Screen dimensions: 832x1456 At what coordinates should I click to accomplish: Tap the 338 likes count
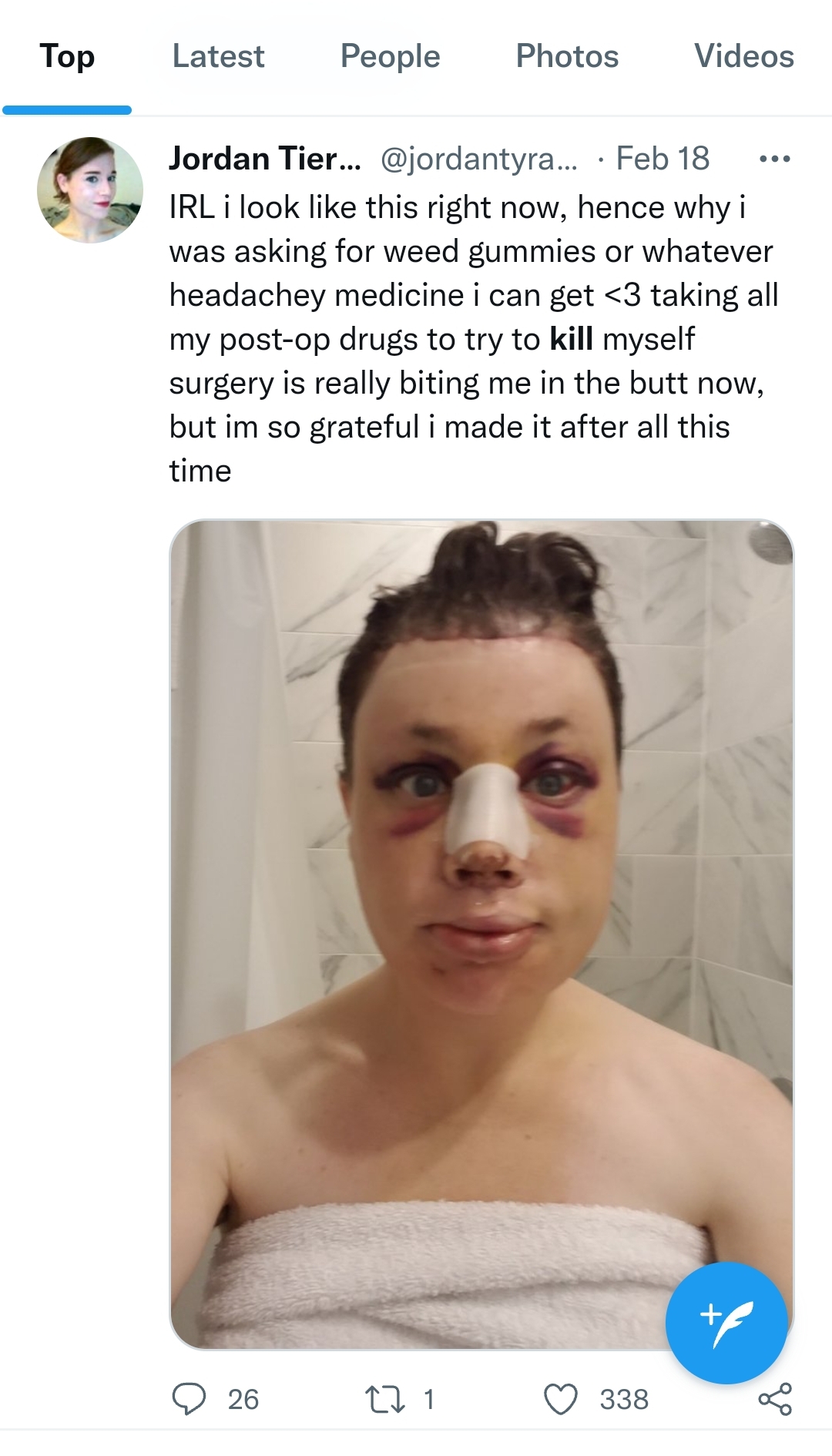(624, 1399)
